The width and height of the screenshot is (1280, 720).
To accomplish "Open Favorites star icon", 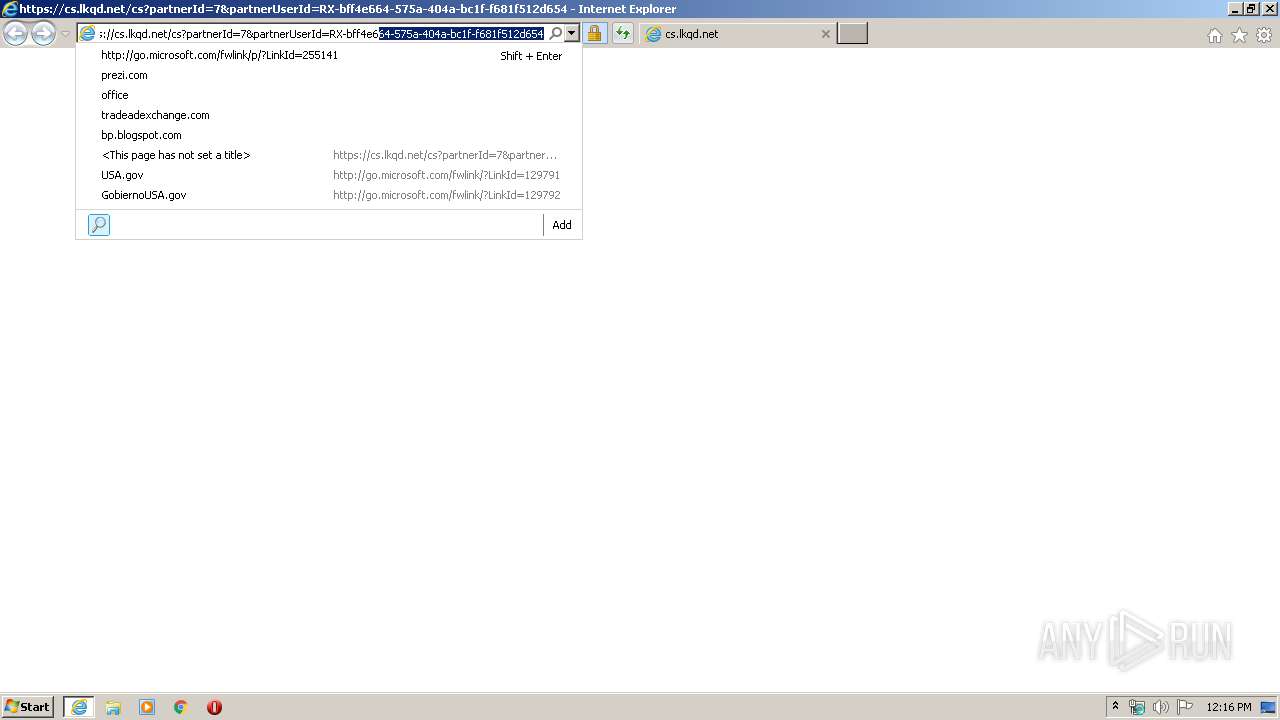I will pyautogui.click(x=1239, y=35).
